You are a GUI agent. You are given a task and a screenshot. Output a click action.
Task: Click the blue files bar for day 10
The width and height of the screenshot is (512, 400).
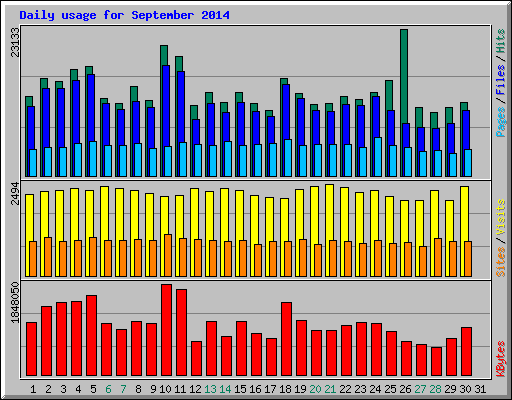pos(166,105)
